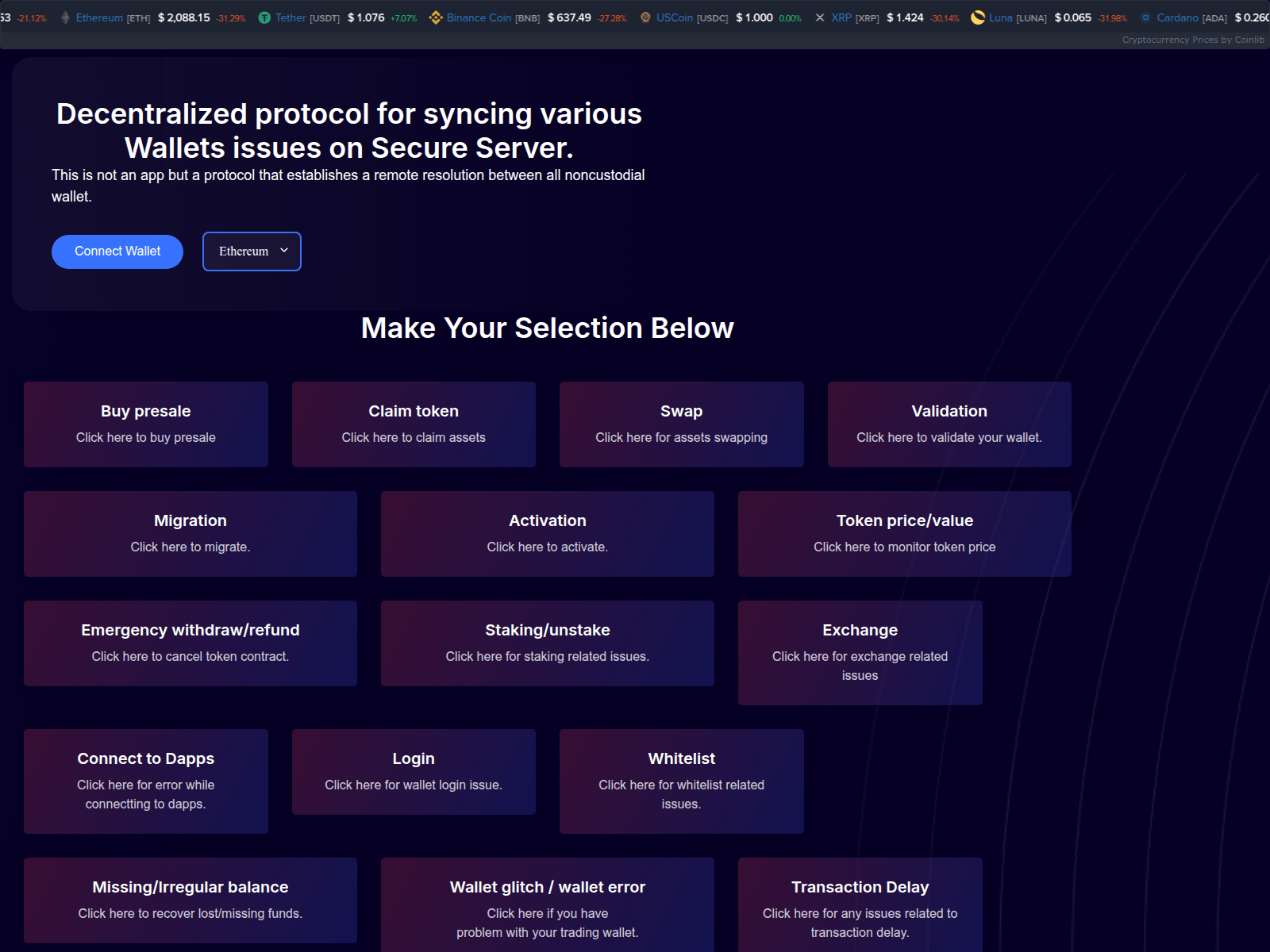Open the Swap assets option

(681, 424)
